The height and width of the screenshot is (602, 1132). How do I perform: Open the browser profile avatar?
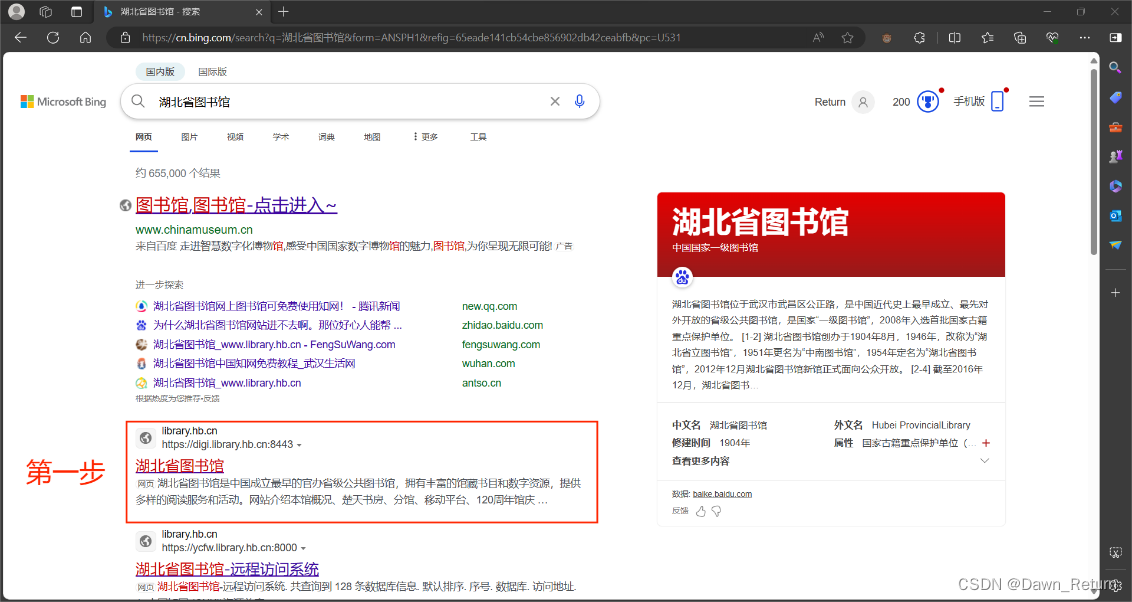tap(16, 12)
